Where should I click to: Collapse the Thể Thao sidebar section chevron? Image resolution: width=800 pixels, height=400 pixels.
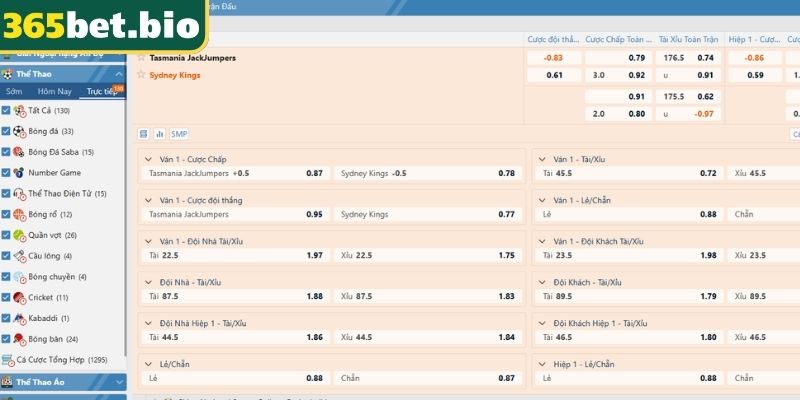pyautogui.click(x=119, y=74)
